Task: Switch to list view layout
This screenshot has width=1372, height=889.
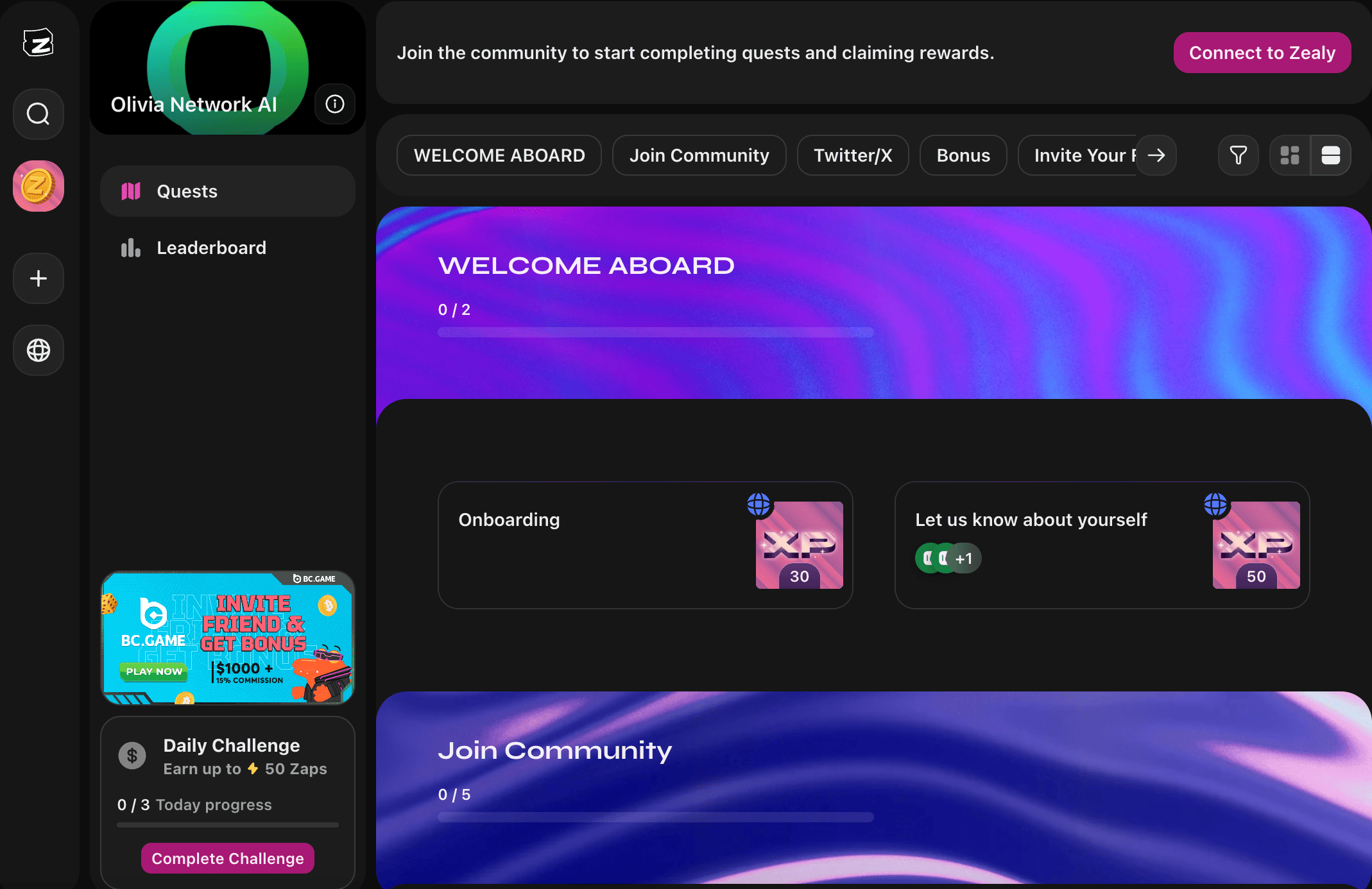Action: [1330, 155]
